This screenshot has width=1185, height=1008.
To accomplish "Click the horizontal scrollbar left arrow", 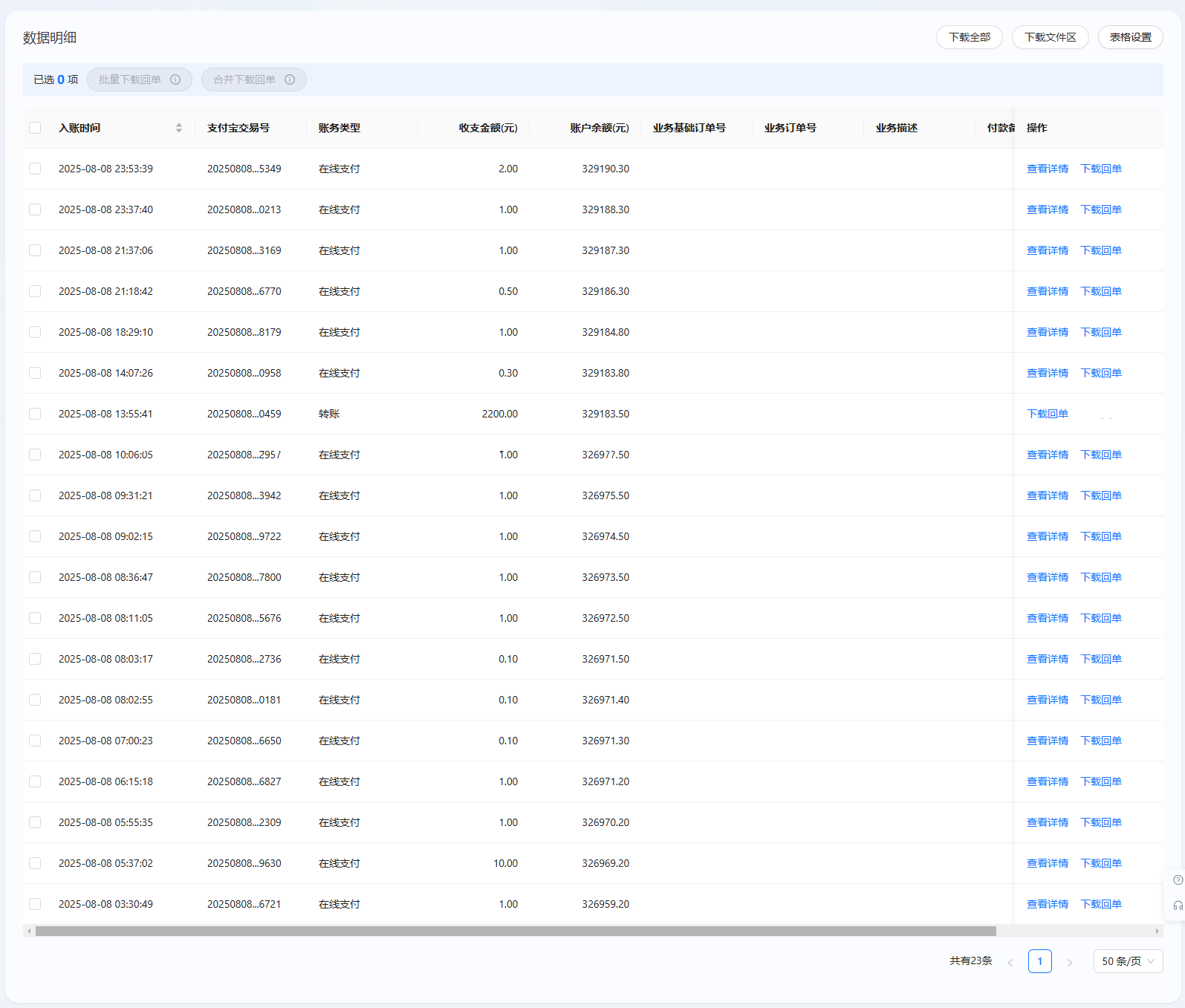I will (x=29, y=931).
